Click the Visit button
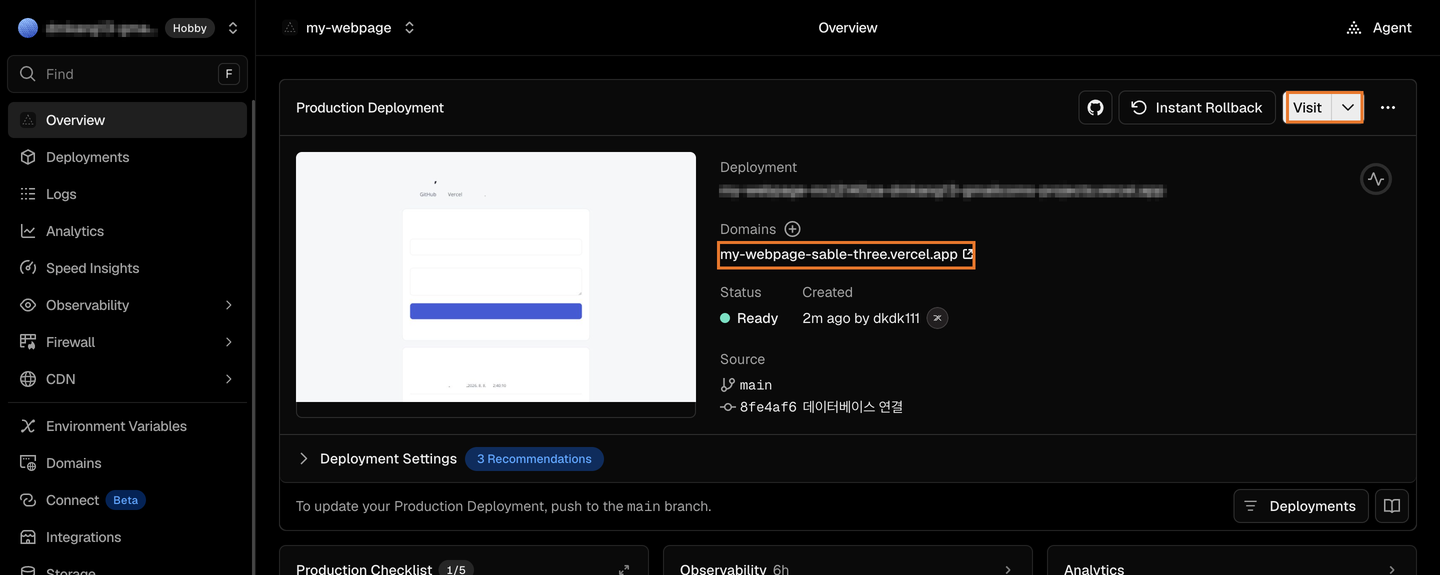The height and width of the screenshot is (575, 1440). coord(1308,107)
